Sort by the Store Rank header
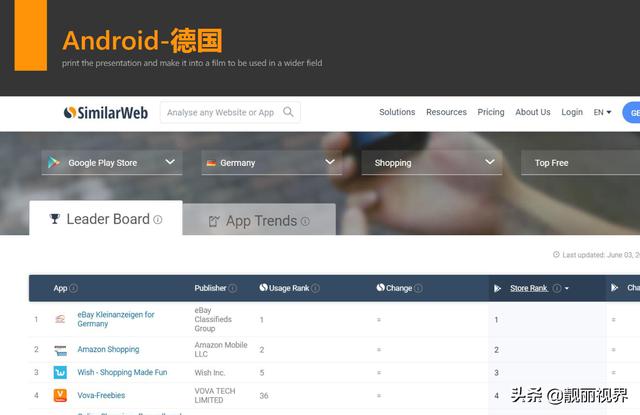640x415 pixels. click(529, 288)
